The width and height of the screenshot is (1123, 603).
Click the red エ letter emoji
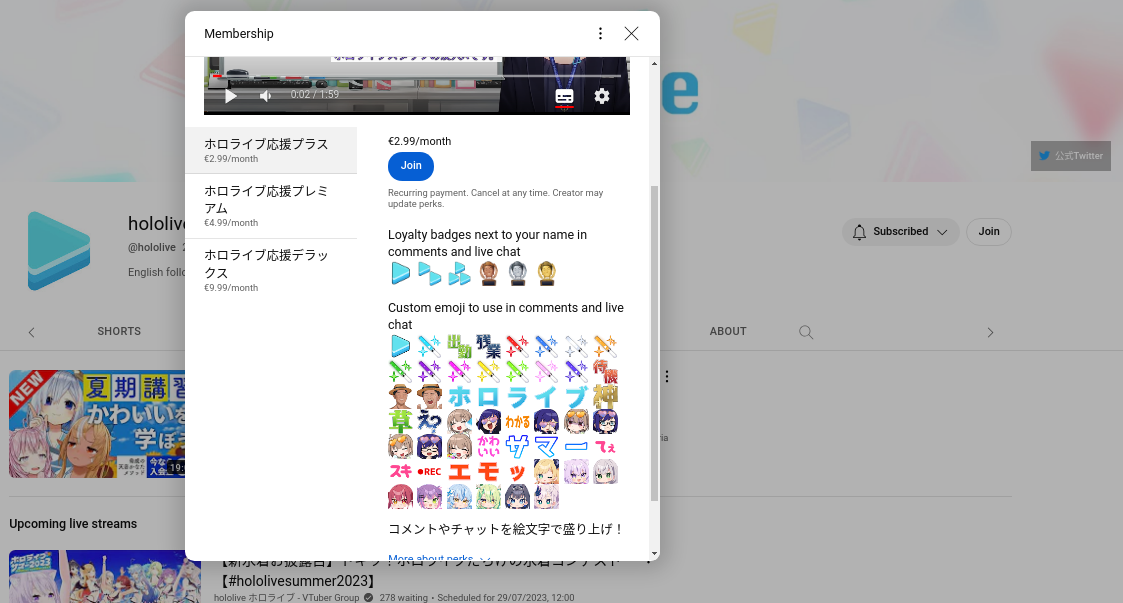[x=459, y=471]
